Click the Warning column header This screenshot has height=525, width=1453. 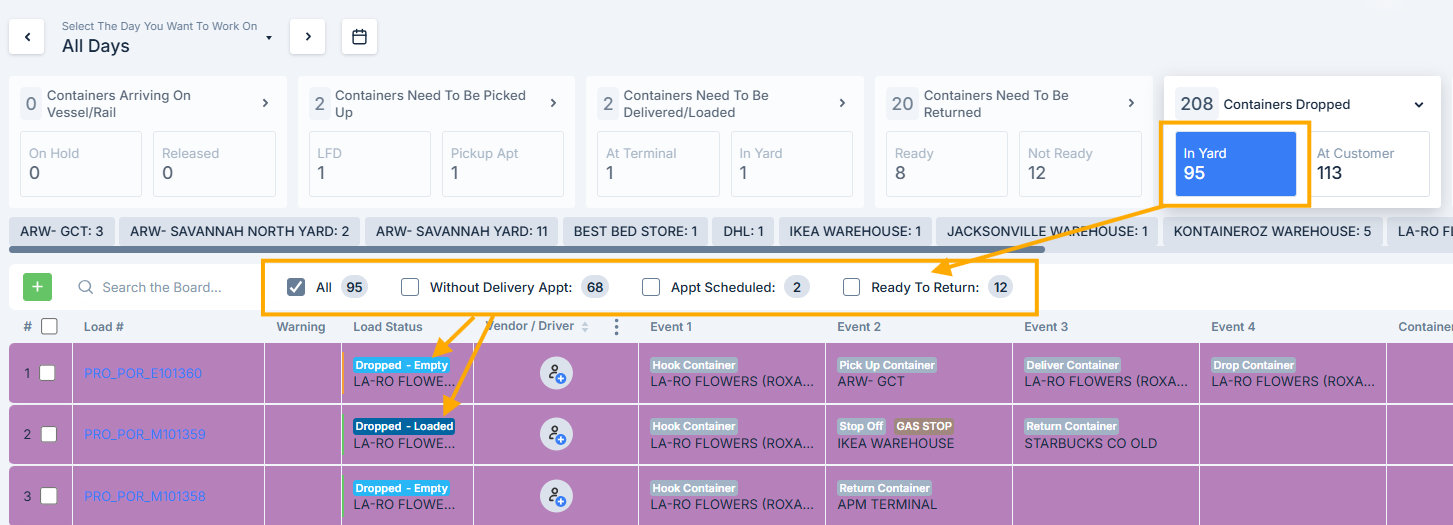(301, 327)
